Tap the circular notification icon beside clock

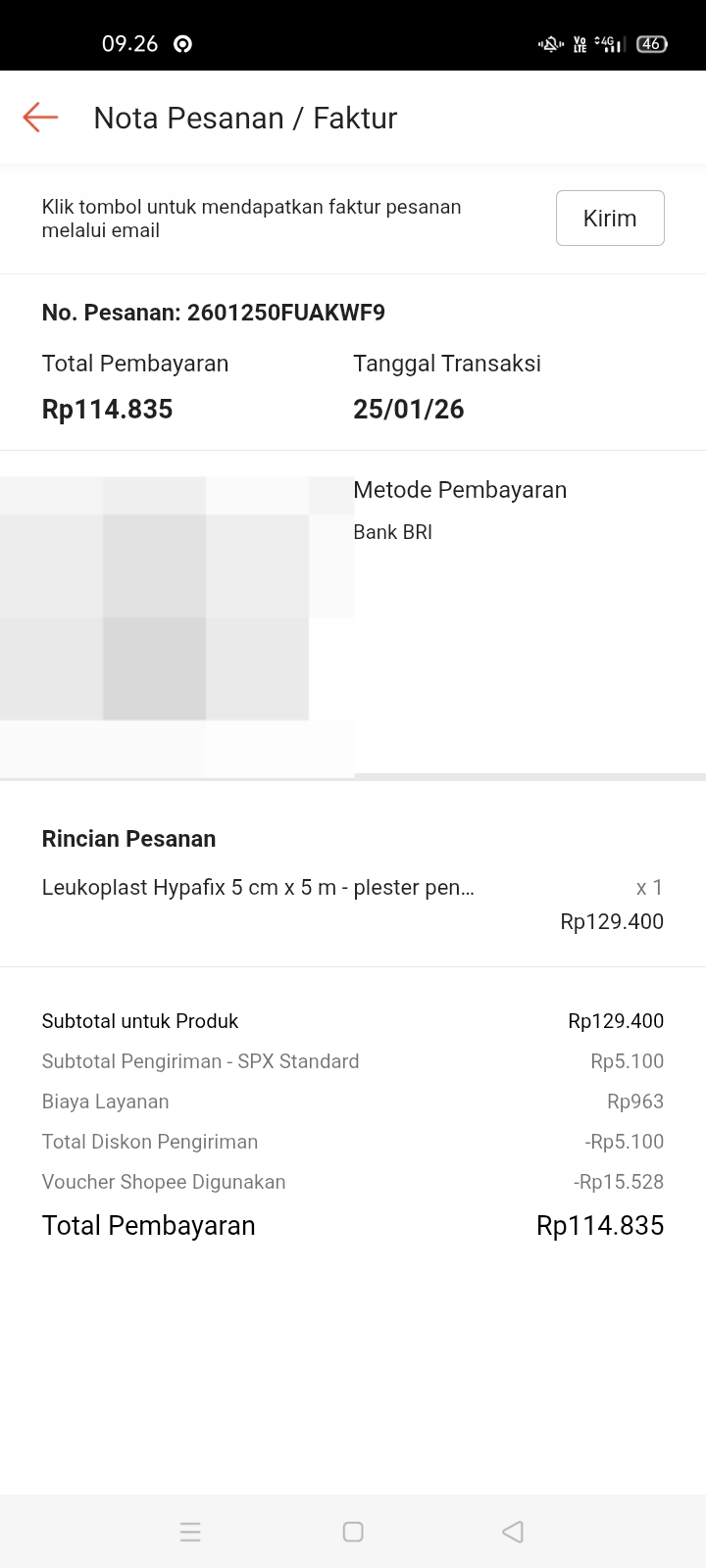182,44
